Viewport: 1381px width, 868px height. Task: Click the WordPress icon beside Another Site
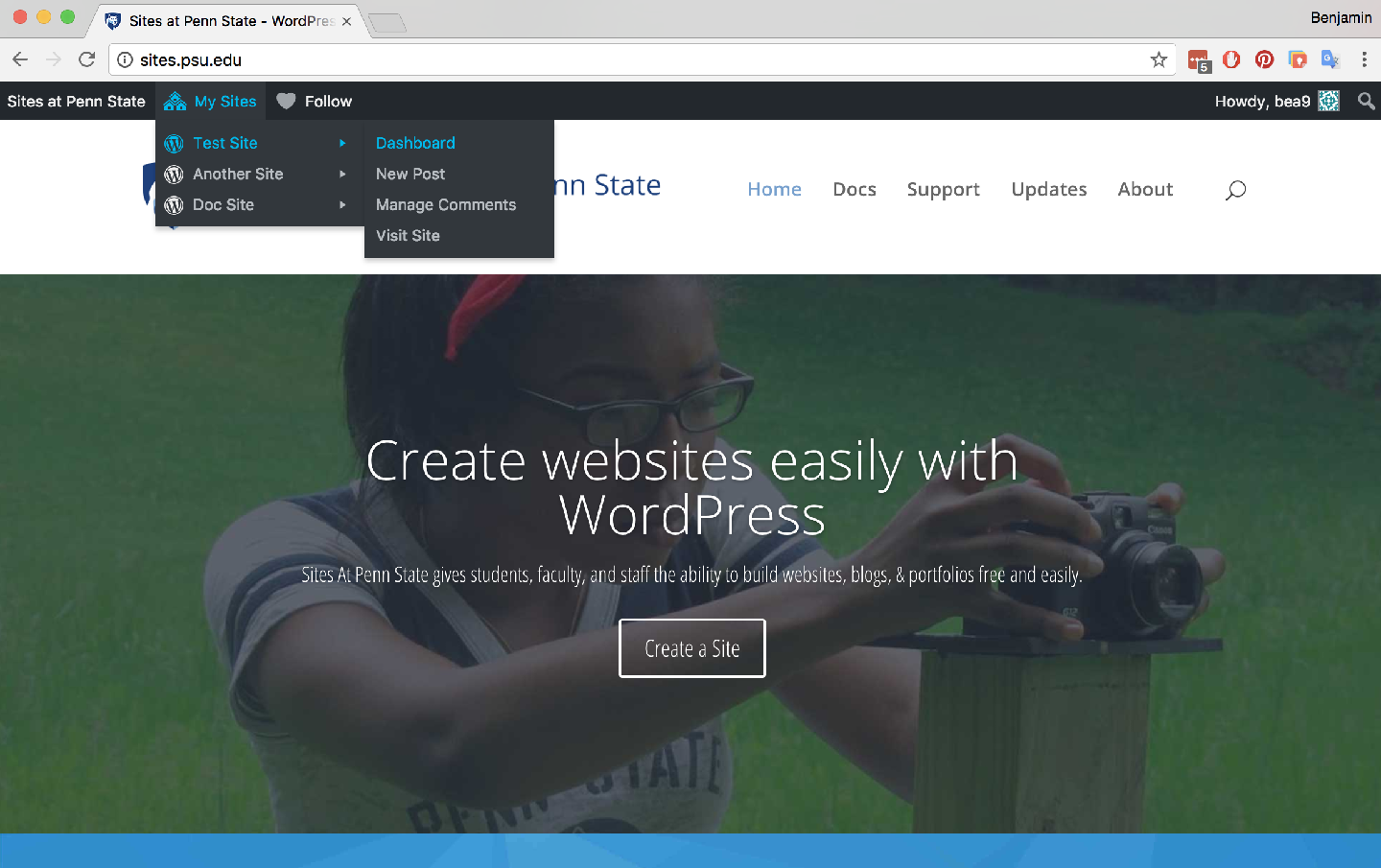tap(174, 175)
